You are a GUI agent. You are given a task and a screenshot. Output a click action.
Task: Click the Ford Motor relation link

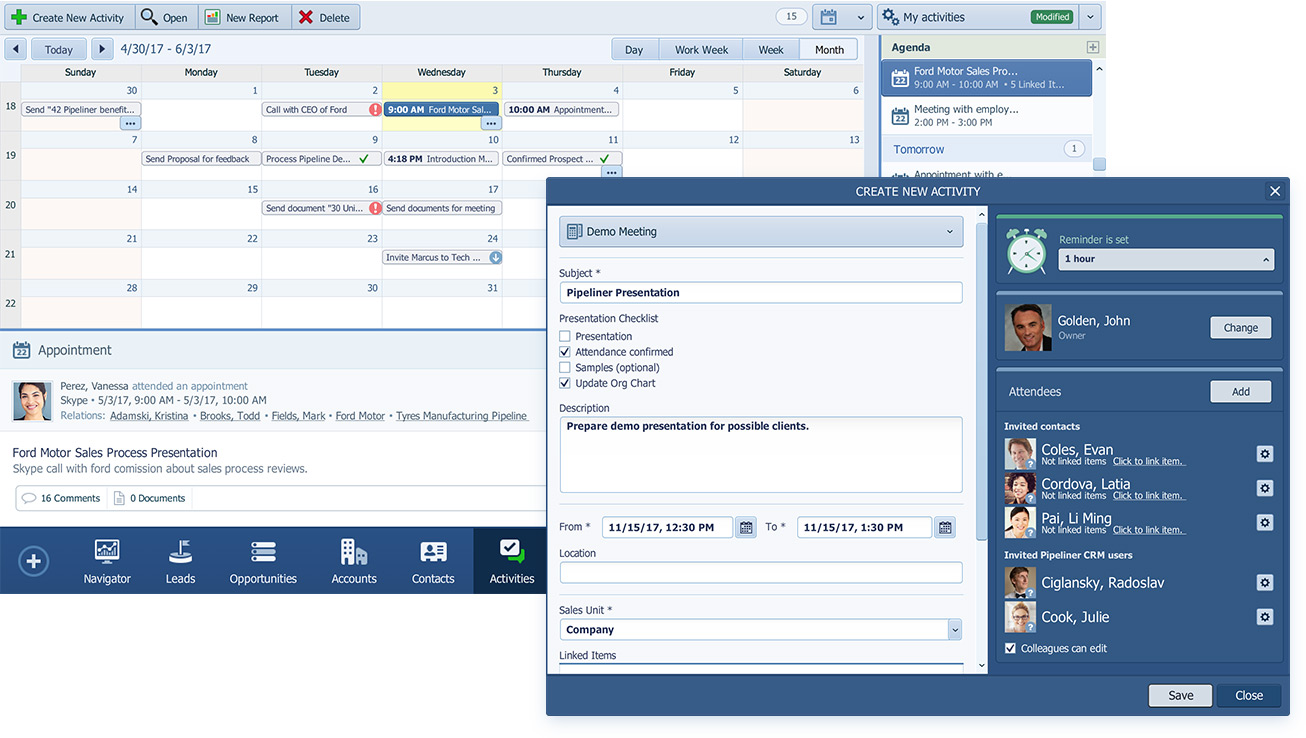pyautogui.click(x=360, y=416)
